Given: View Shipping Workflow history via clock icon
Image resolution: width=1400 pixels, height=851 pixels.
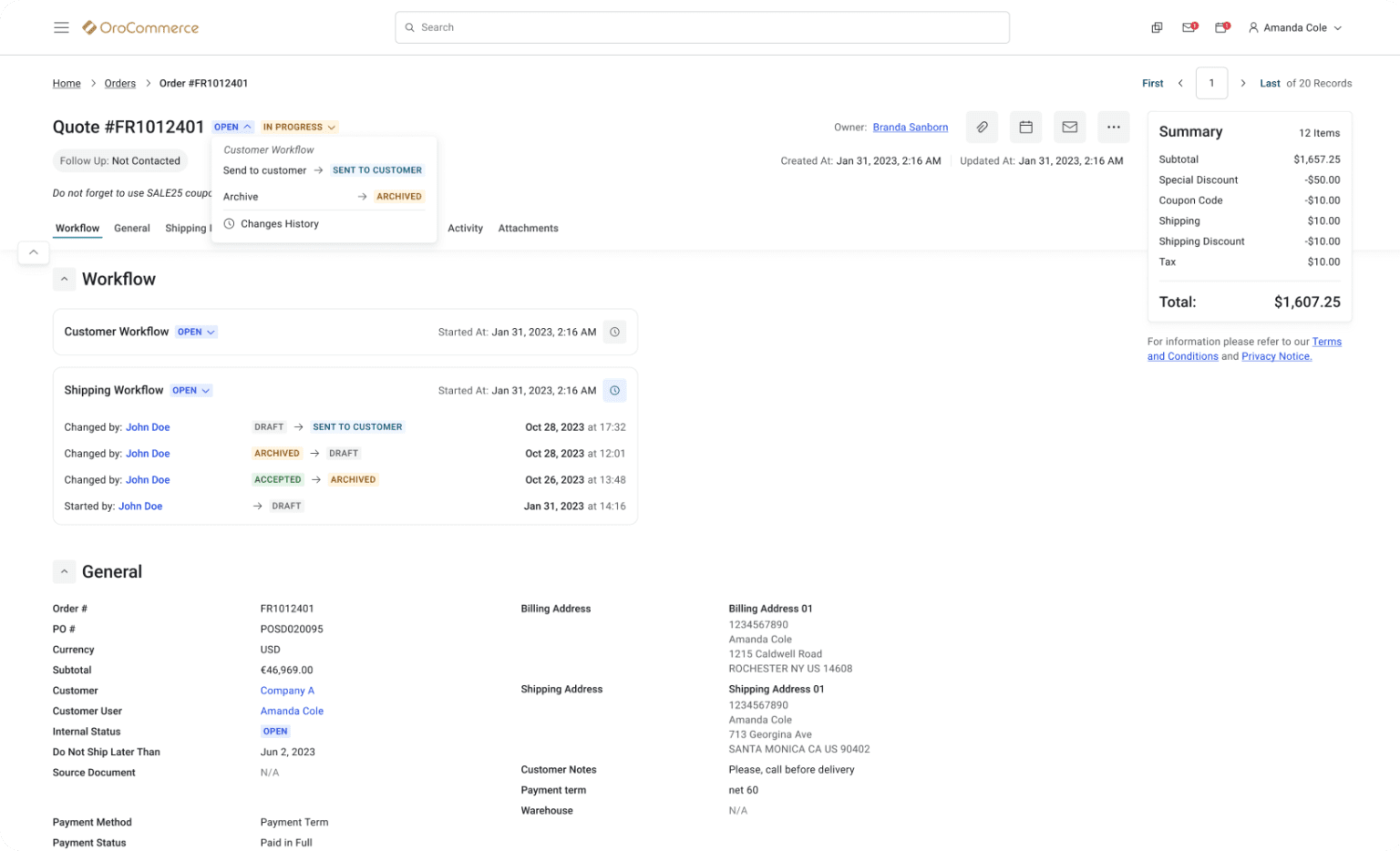Looking at the screenshot, I should 614,390.
